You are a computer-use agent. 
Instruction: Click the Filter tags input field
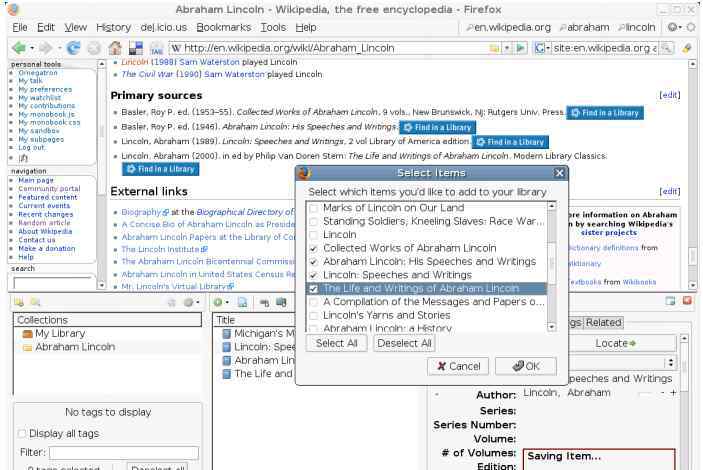coord(124,453)
